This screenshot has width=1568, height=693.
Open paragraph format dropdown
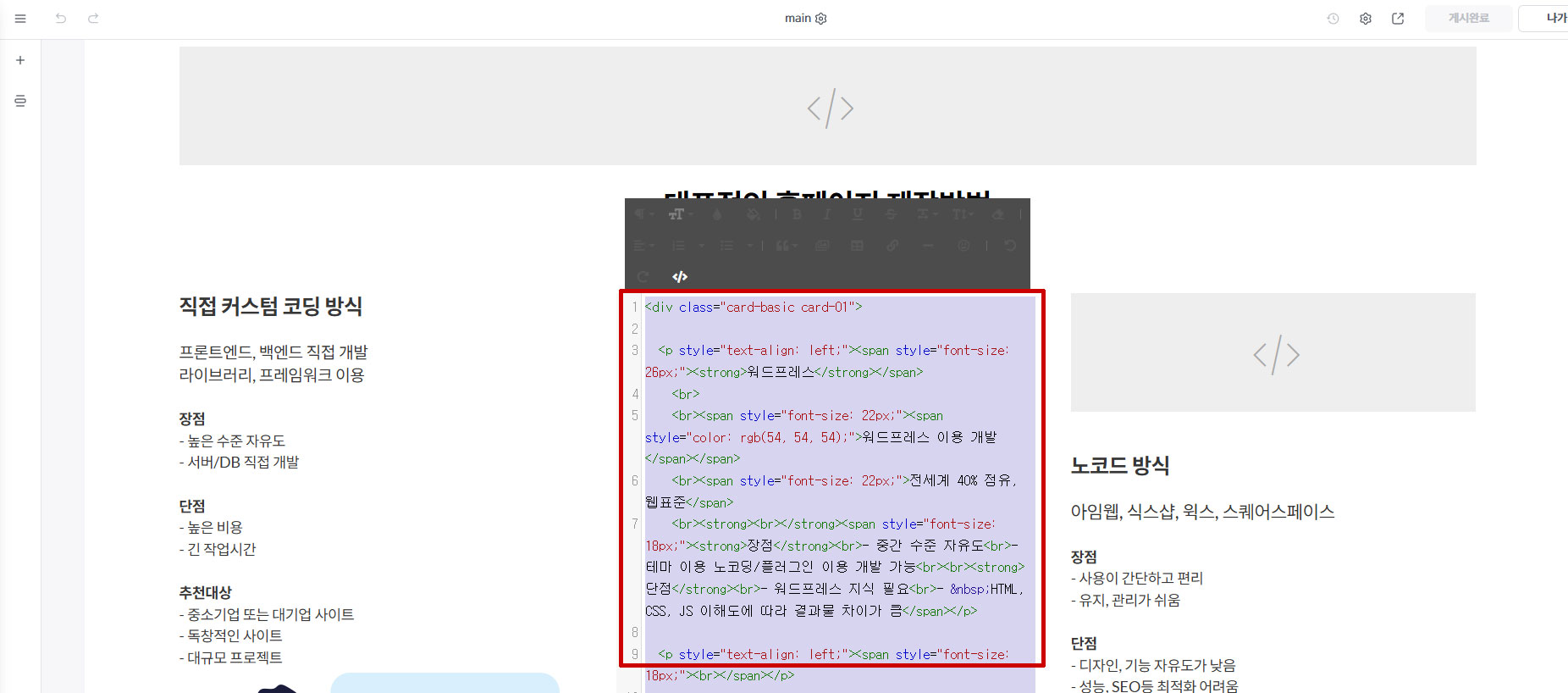643,214
